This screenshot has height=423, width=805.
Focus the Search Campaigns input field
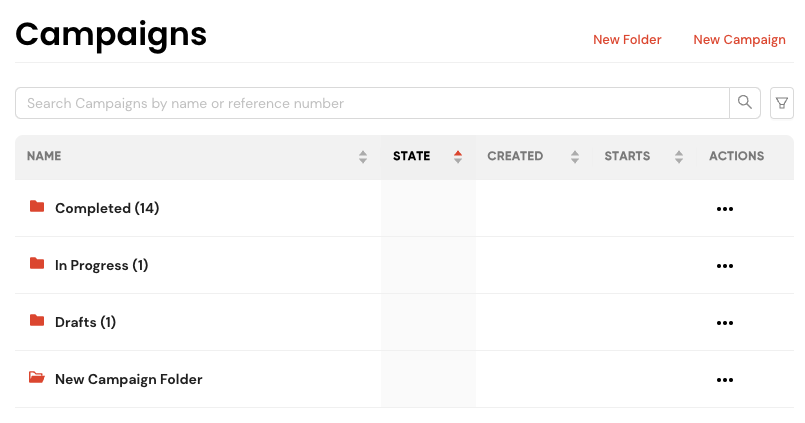pos(372,103)
